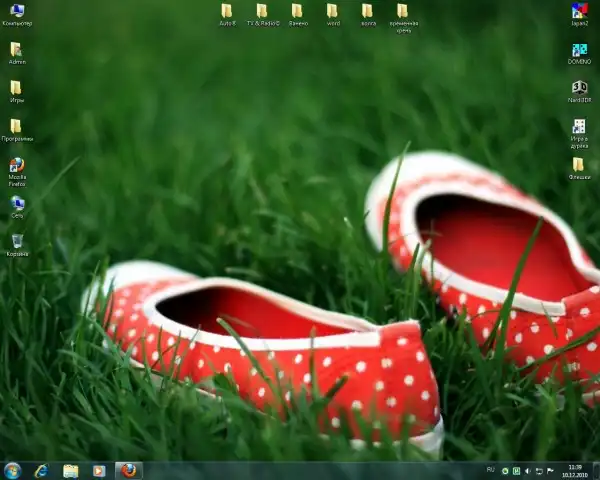
Task: Open the Сеть network icon
Action: (17, 204)
